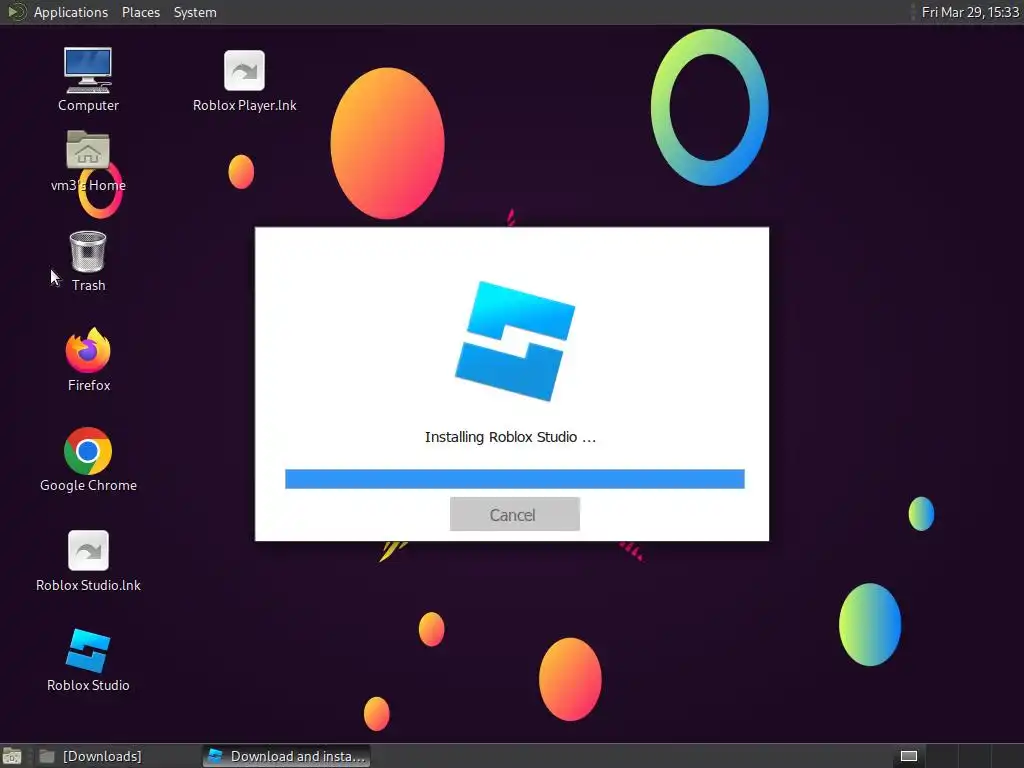Click the Roblox Studio logo in installer

pos(515,341)
